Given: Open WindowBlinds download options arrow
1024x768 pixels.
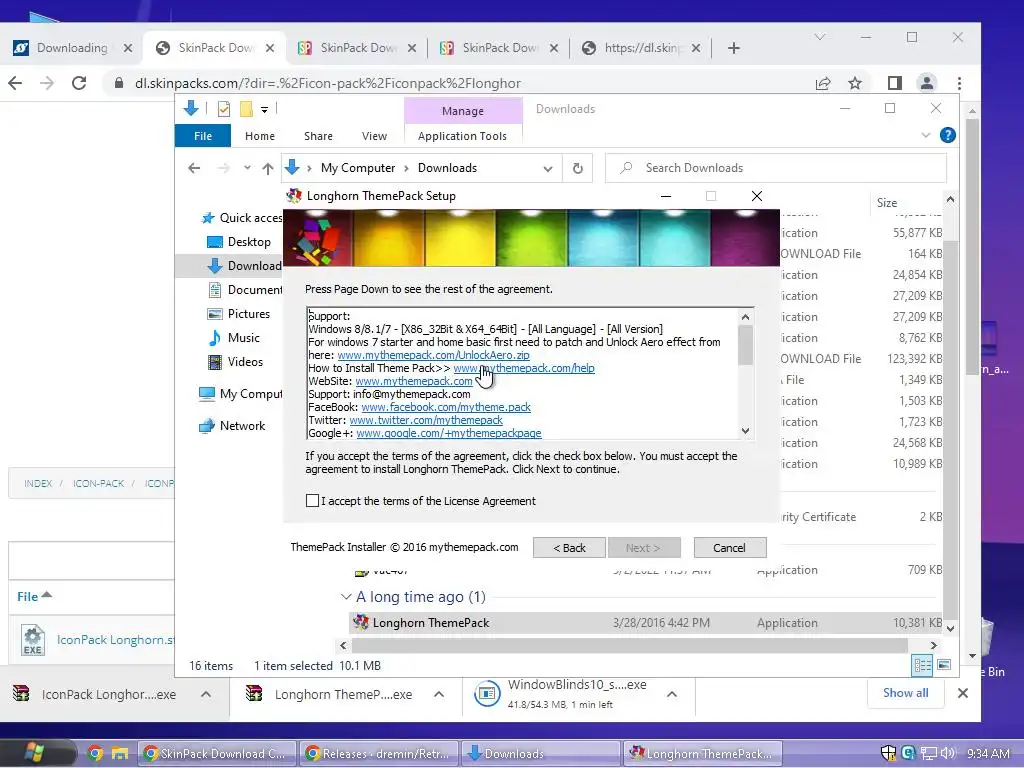Looking at the screenshot, I should tap(671, 694).
